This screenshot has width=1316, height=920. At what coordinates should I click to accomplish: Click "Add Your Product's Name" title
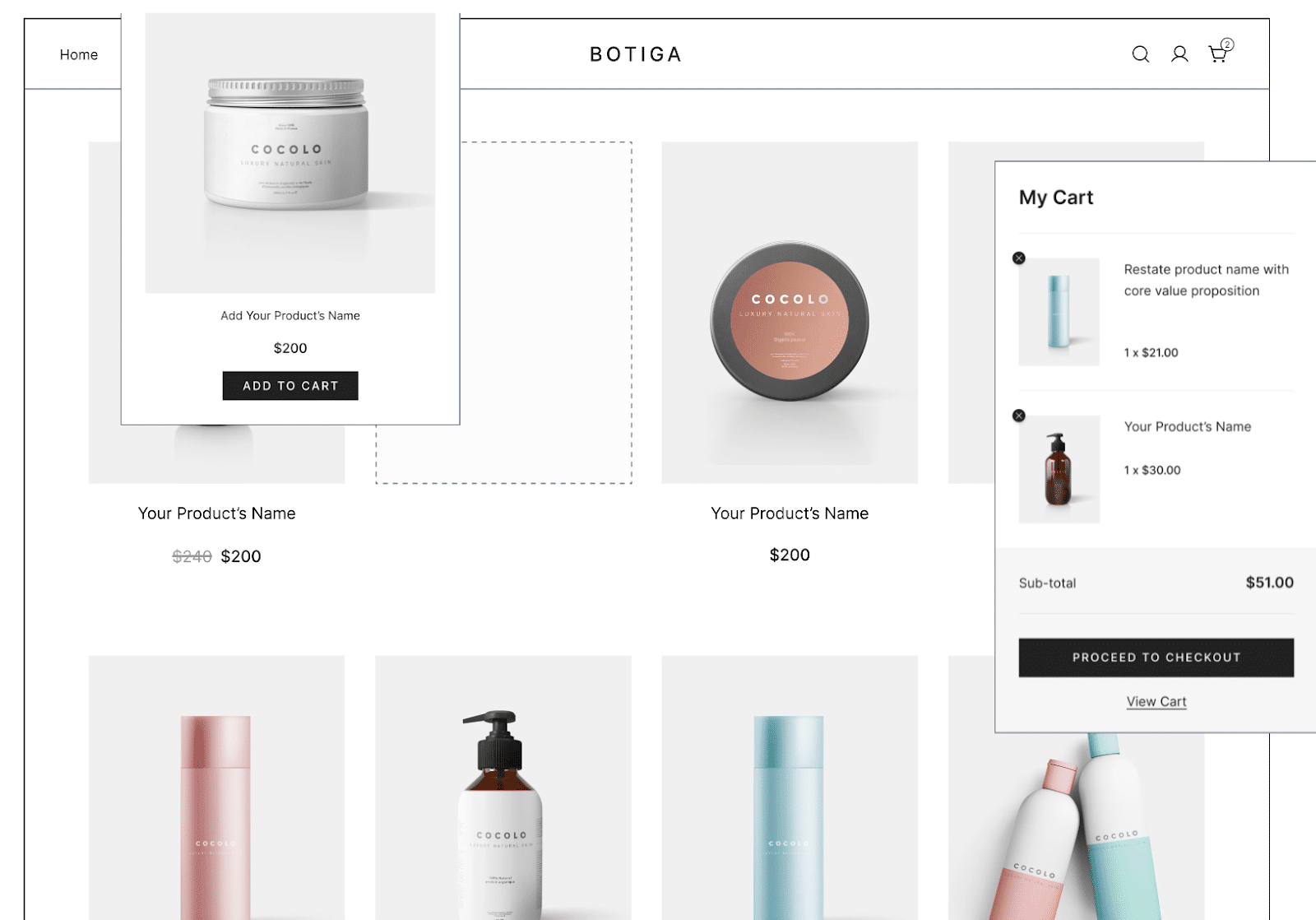pyautogui.click(x=290, y=316)
